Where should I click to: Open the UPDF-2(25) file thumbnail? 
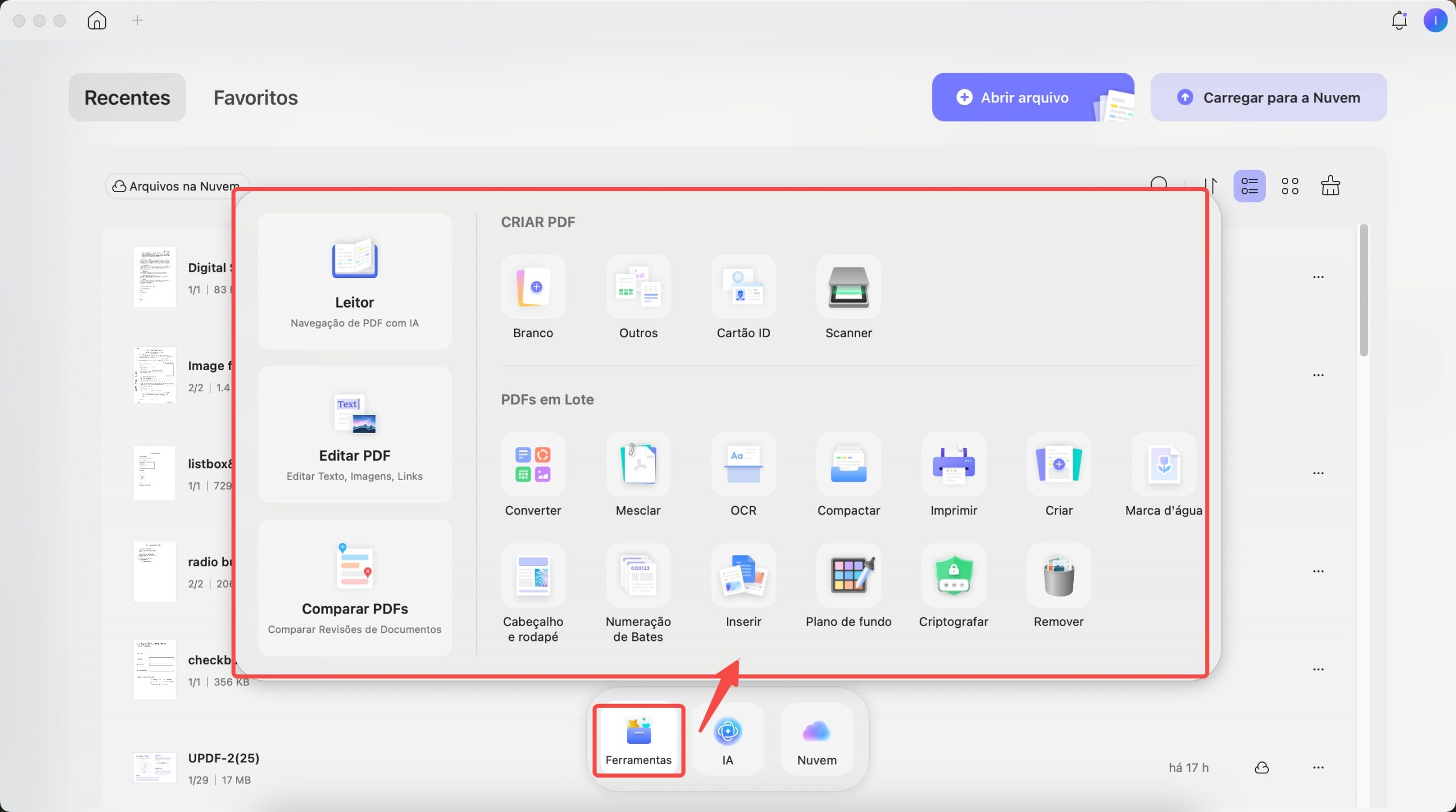pyautogui.click(x=155, y=767)
